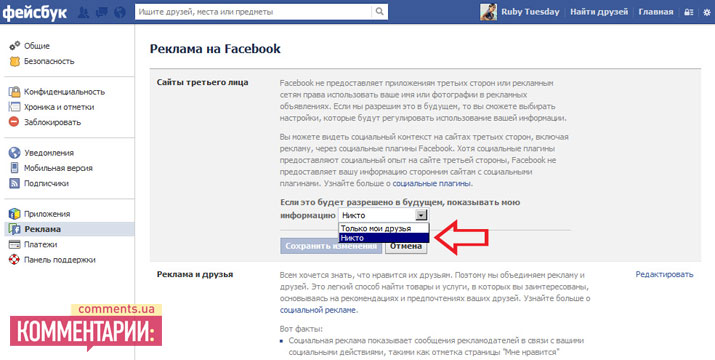
Task: Open messages icon in top bar
Action: 101,12
